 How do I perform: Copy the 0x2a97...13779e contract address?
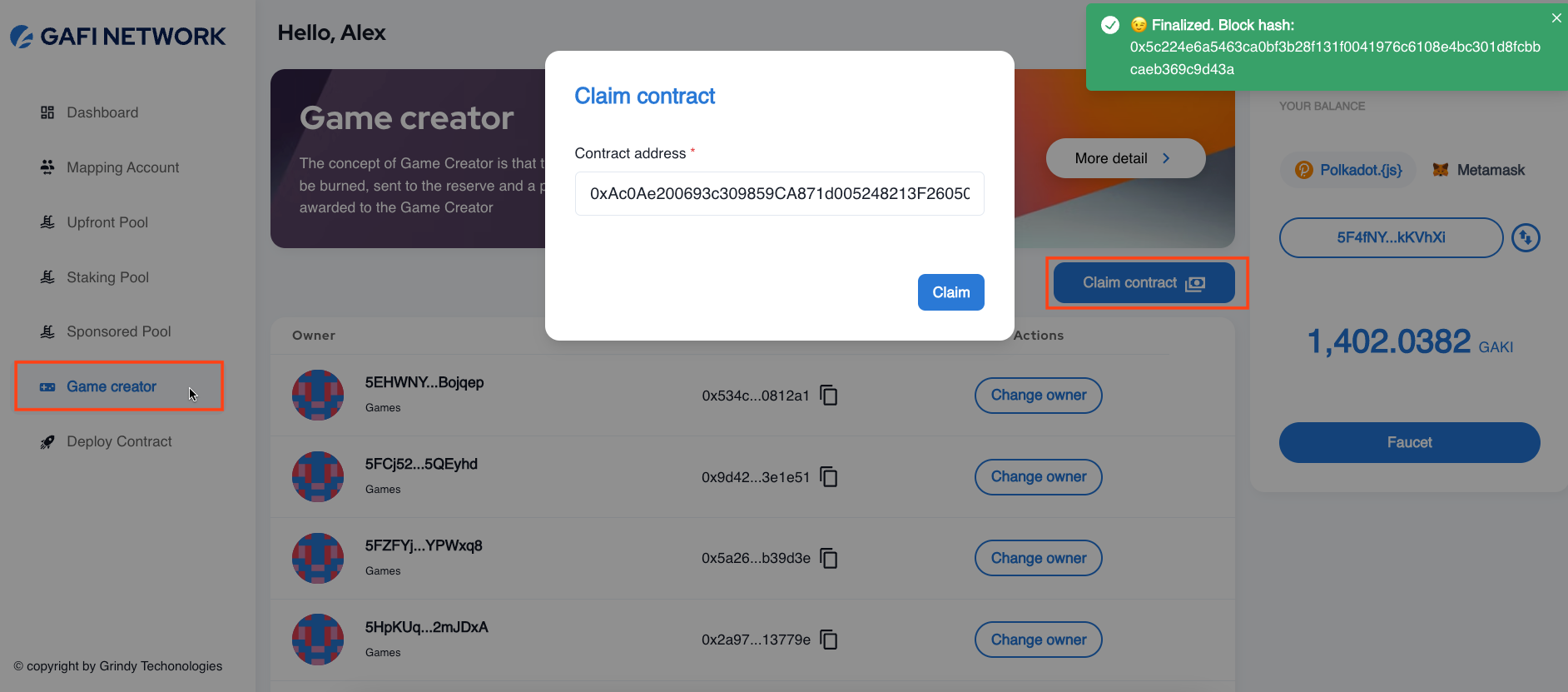pos(829,640)
